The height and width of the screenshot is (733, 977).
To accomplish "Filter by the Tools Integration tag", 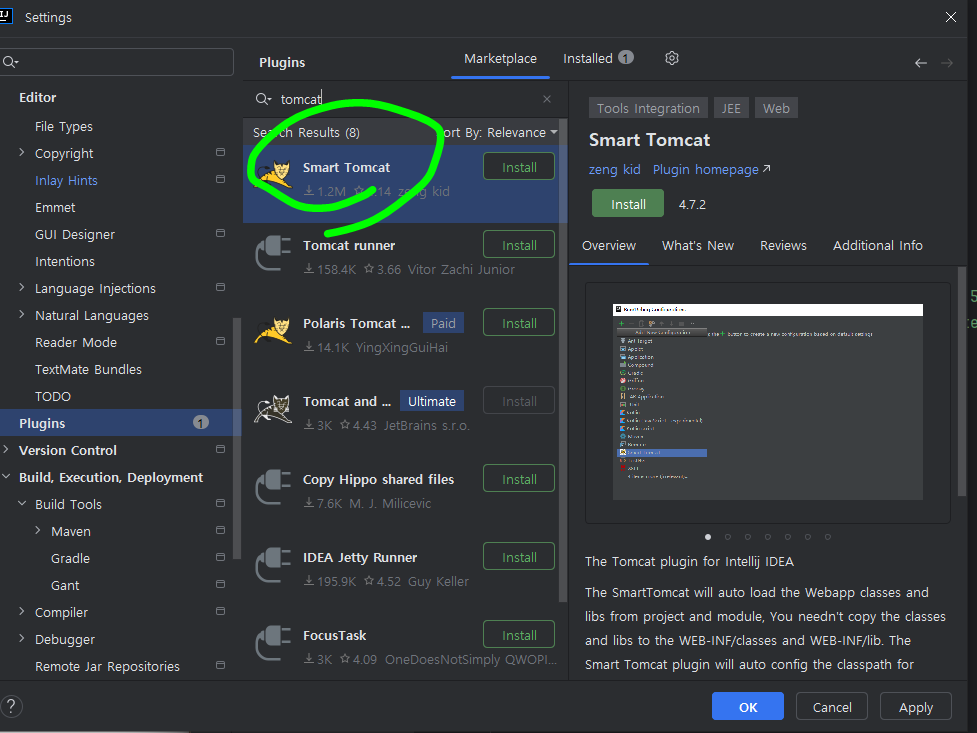I will (x=648, y=108).
